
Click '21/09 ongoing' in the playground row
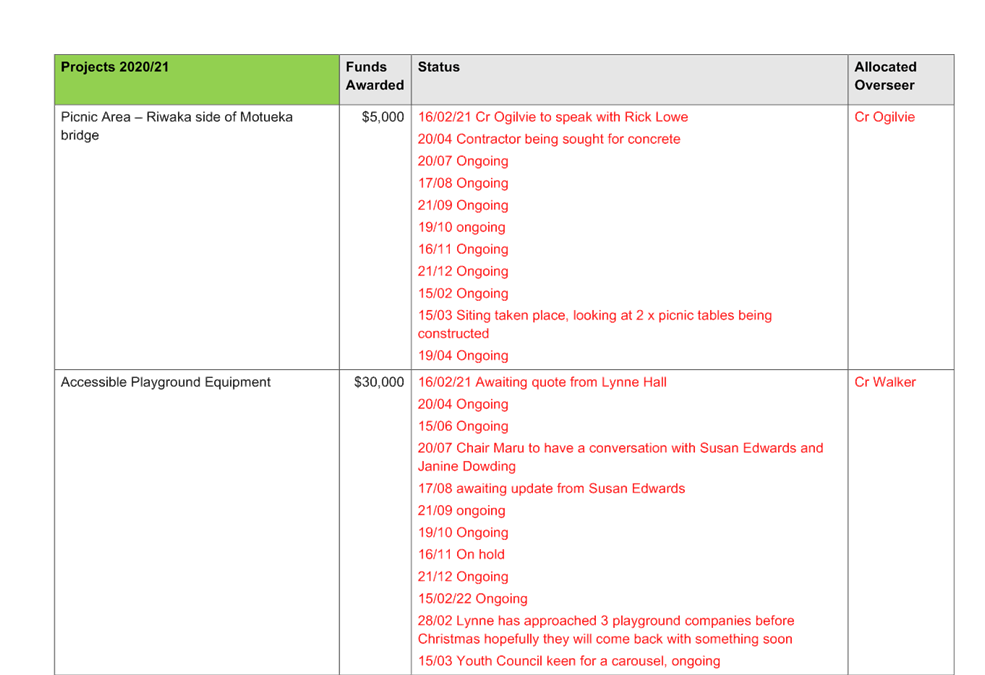click(462, 510)
